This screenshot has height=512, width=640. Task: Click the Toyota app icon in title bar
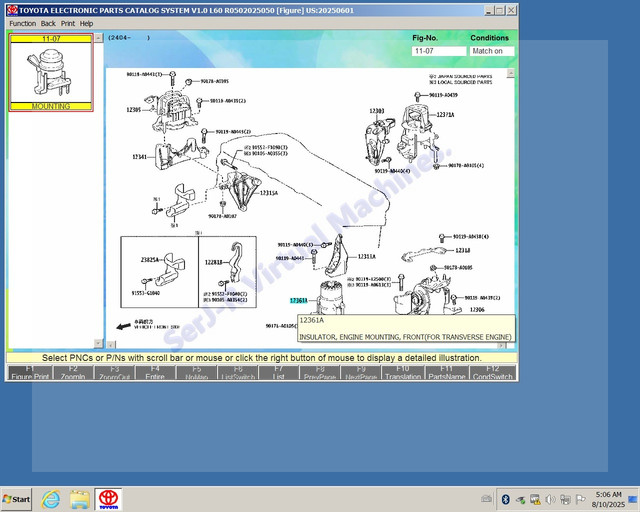(x=13, y=10)
